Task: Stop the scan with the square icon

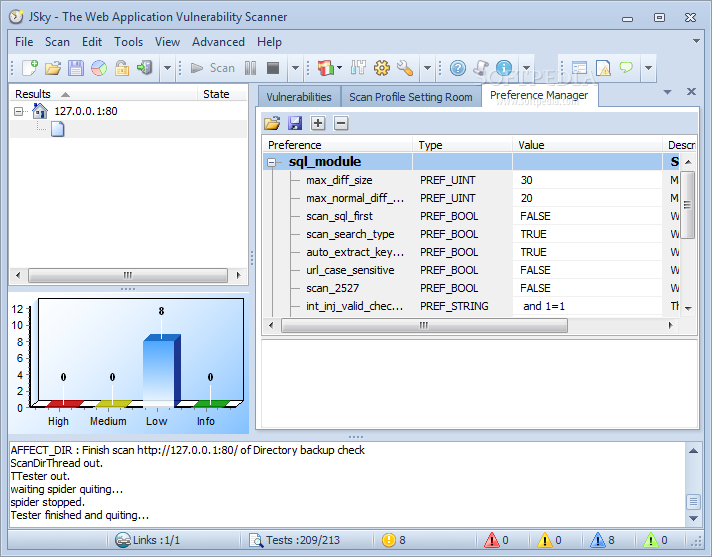Action: click(273, 68)
